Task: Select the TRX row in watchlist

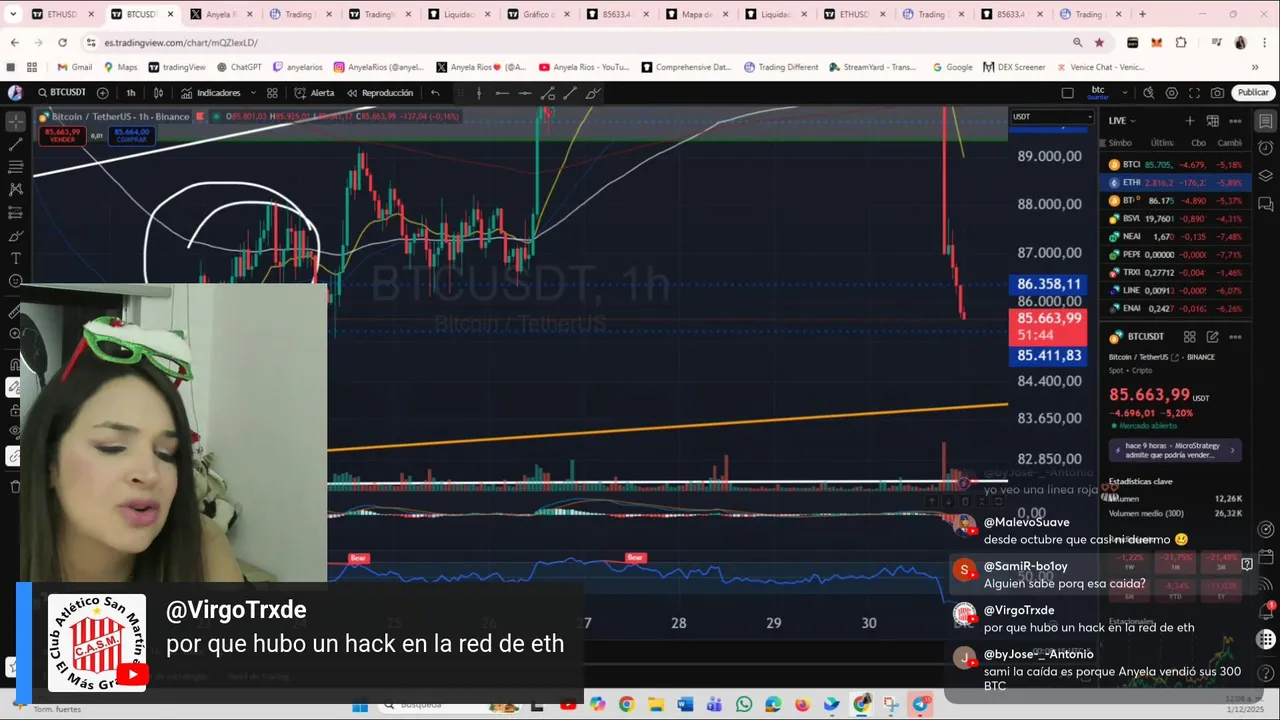Action: (1176, 273)
